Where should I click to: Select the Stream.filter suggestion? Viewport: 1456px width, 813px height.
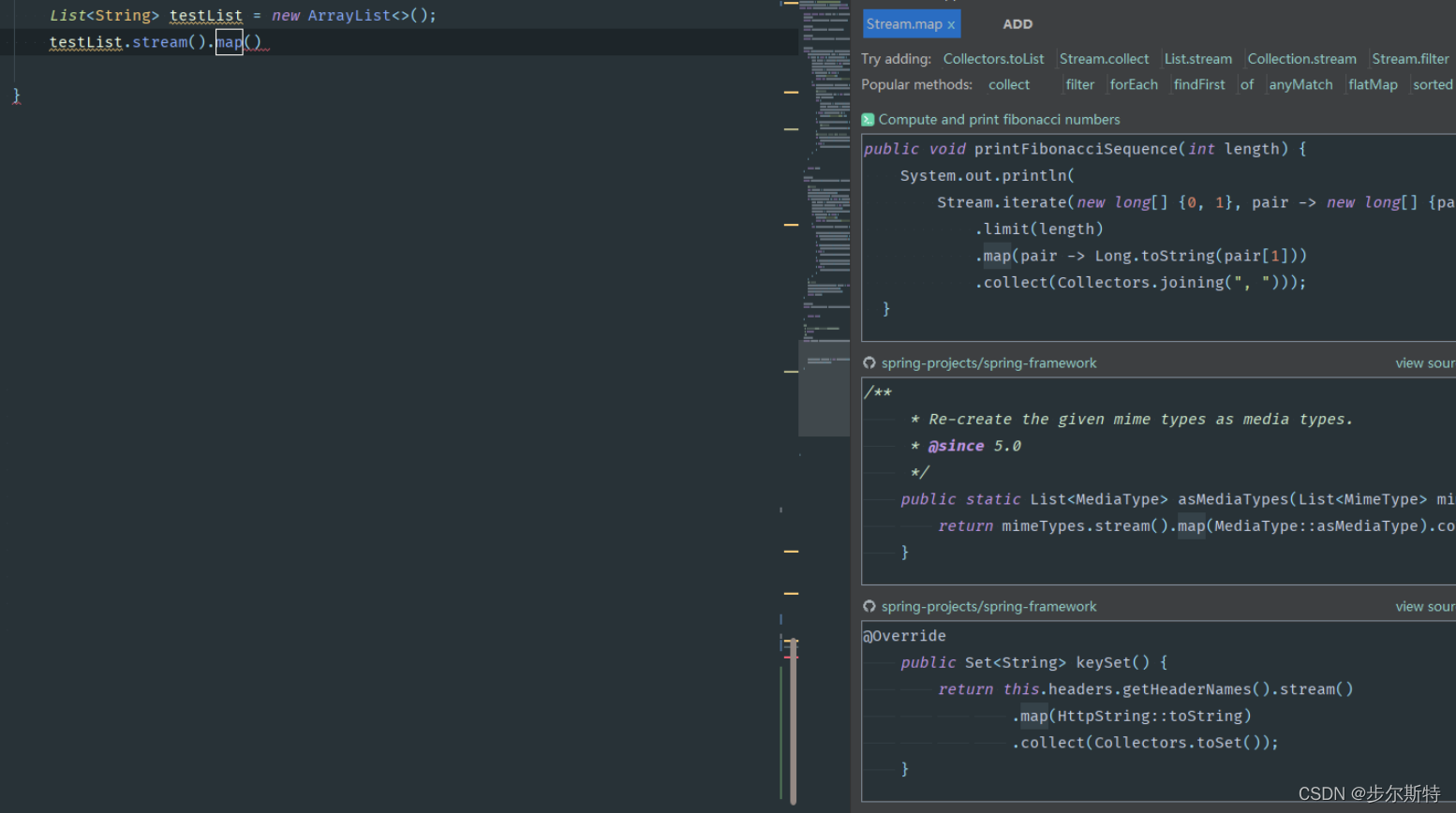click(1410, 59)
